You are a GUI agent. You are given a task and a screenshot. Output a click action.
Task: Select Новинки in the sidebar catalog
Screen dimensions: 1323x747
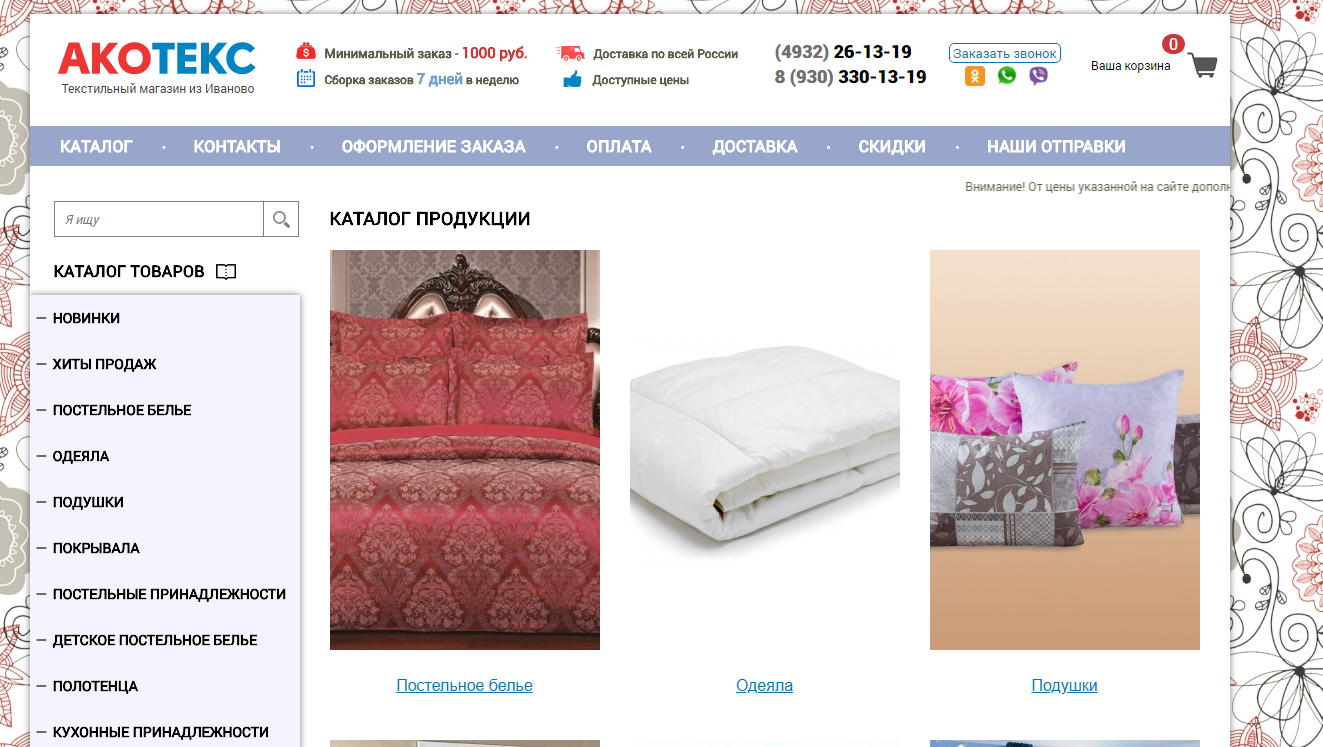point(86,318)
